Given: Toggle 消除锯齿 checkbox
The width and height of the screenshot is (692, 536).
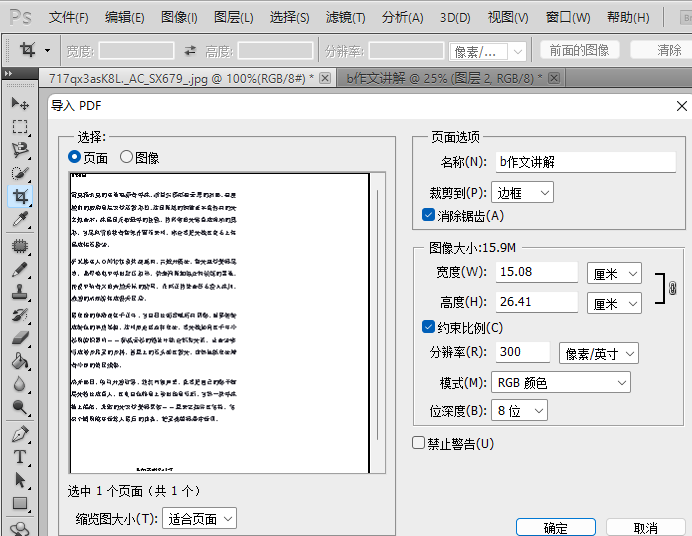Looking at the screenshot, I should coord(428,215).
